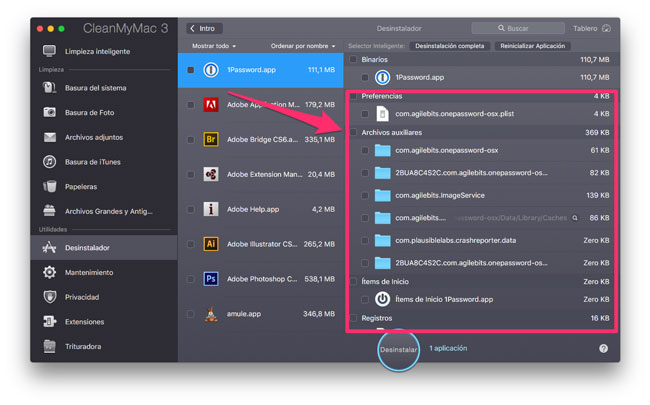The width and height of the screenshot is (650, 405).
Task: Toggle the Archivos auxiliares group checkbox
Action: [353, 132]
